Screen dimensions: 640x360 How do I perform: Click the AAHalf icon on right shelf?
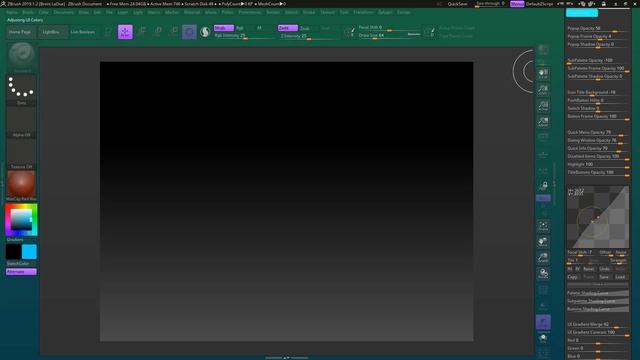pyautogui.click(x=543, y=122)
